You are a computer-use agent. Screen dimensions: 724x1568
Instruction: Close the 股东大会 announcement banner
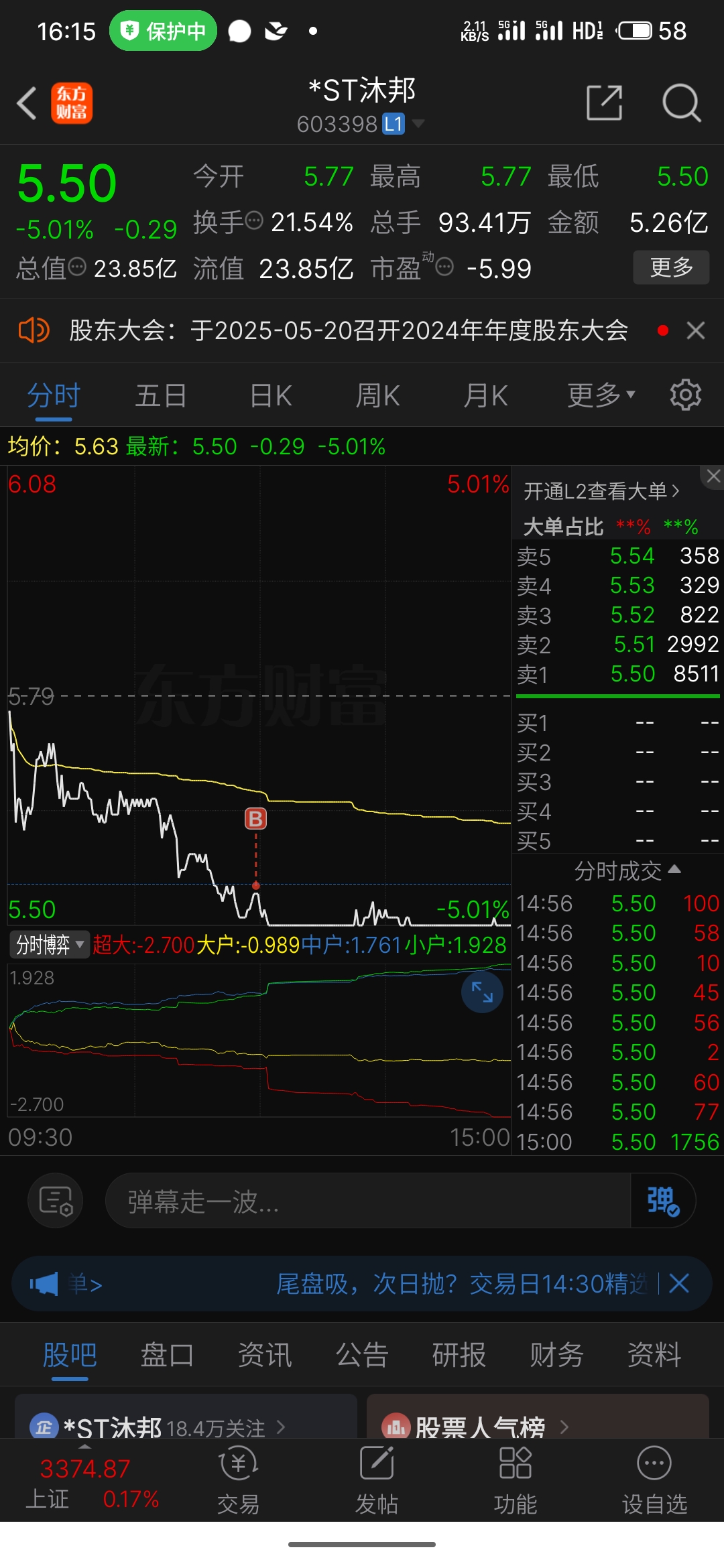[696, 330]
